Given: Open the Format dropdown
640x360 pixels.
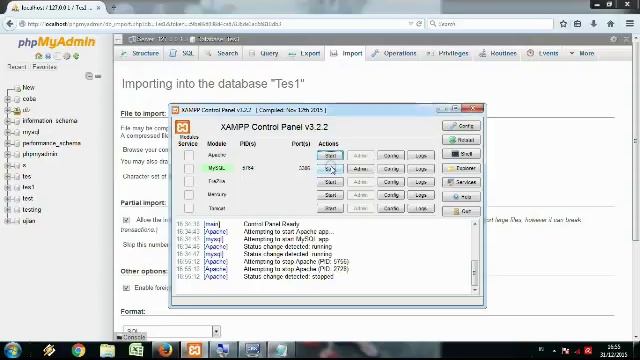Looking at the screenshot, I should click(171, 331).
